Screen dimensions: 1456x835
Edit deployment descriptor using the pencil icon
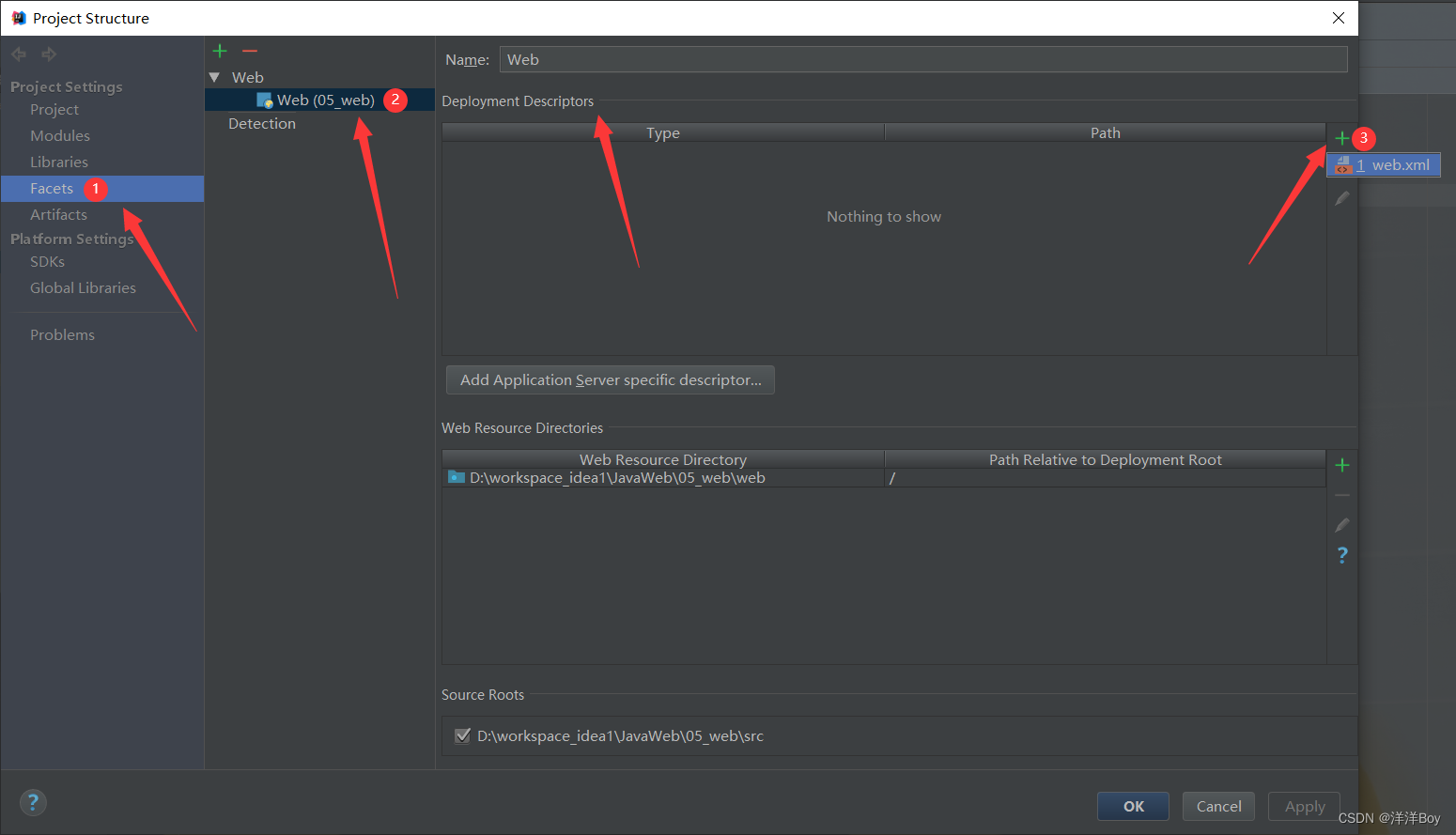pyautogui.click(x=1341, y=197)
